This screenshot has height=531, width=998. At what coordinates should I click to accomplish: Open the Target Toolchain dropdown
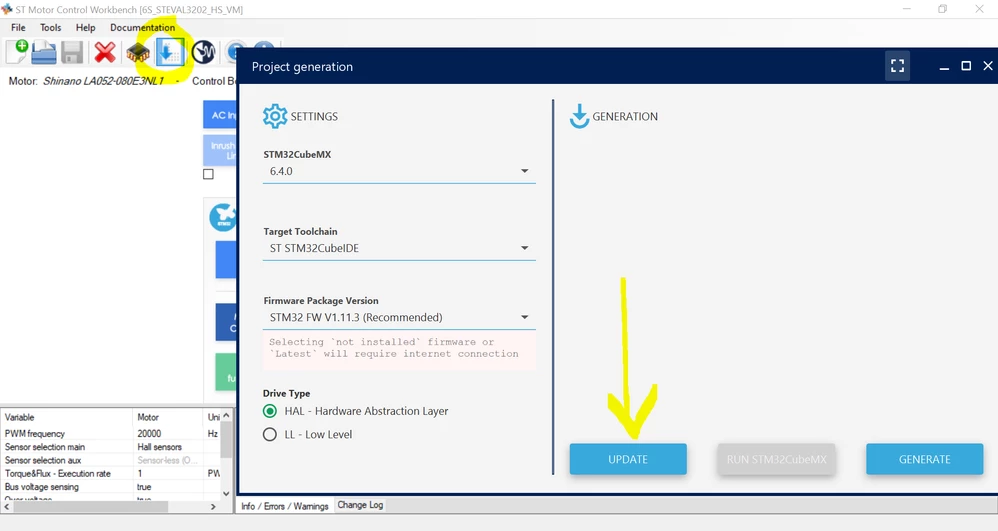[x=399, y=248]
